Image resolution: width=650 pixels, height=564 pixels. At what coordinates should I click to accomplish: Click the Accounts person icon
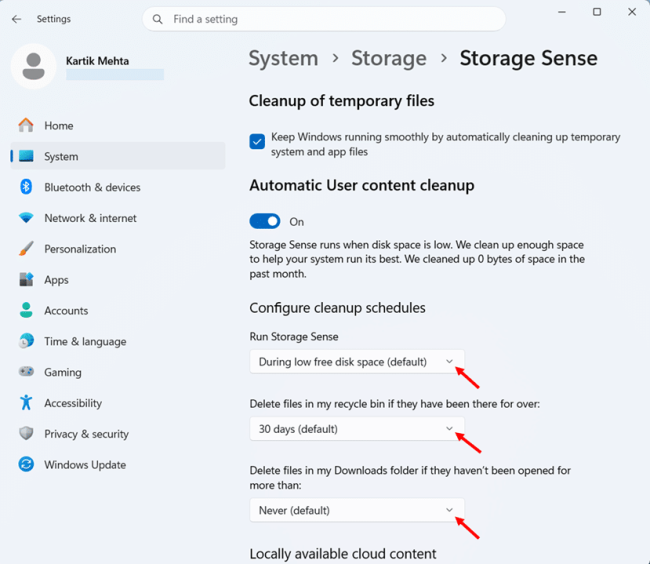[26, 310]
